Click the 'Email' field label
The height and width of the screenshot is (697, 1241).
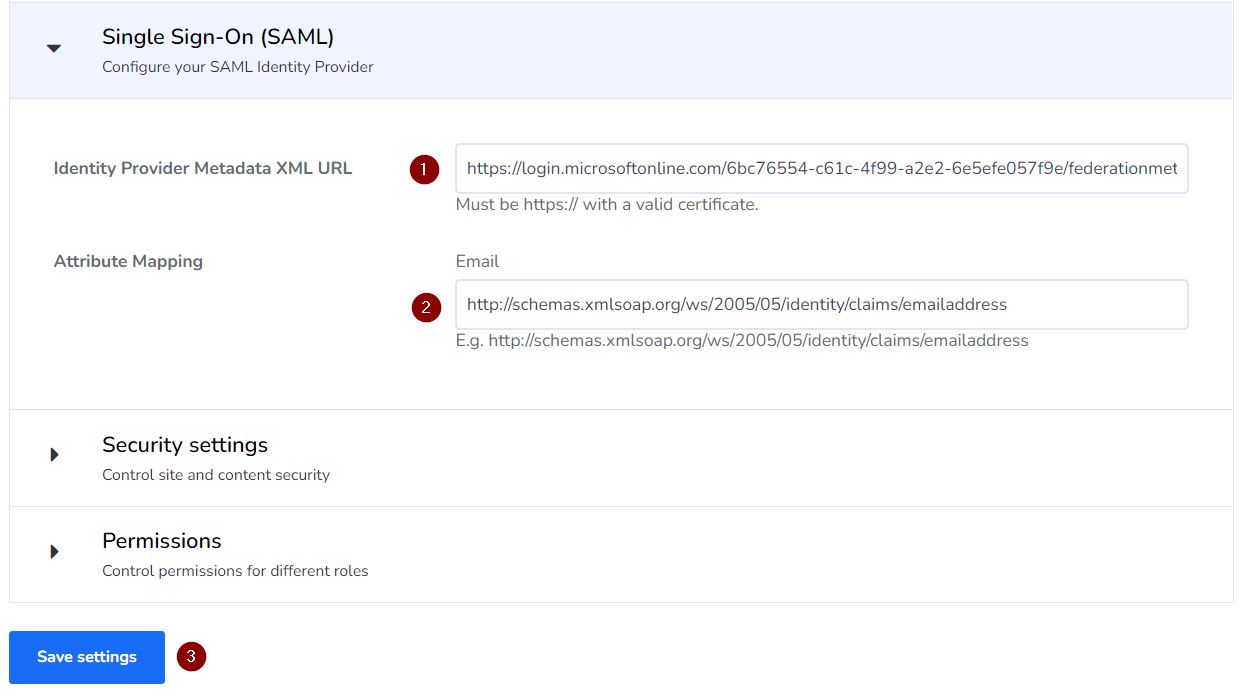(477, 261)
